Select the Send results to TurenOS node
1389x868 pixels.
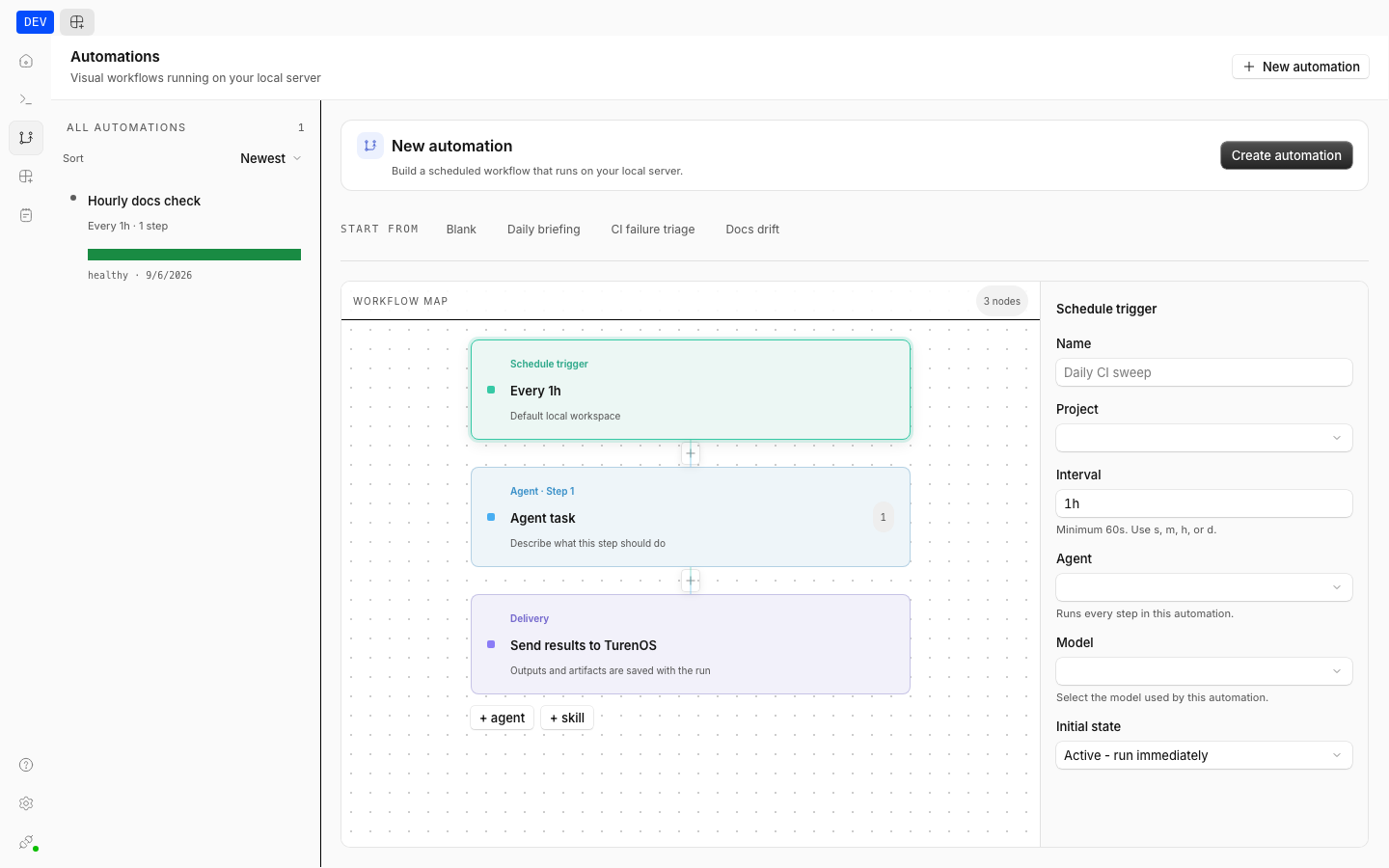(691, 644)
